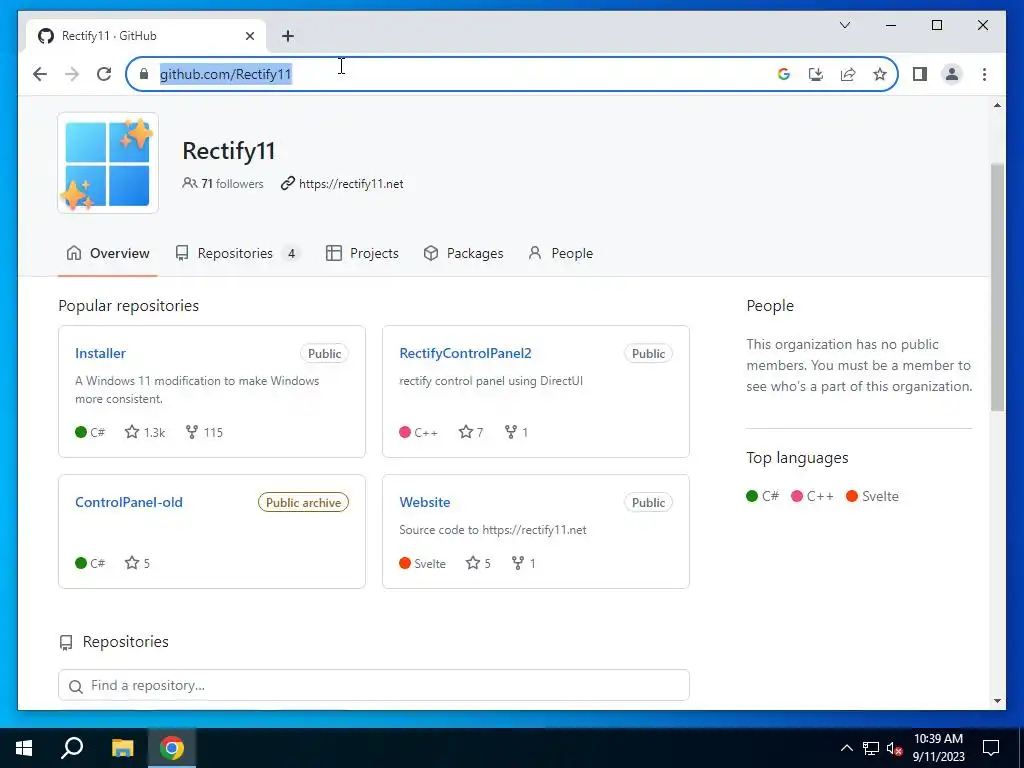
Task: Filter by Svelte in Top languages
Action: (x=872, y=496)
